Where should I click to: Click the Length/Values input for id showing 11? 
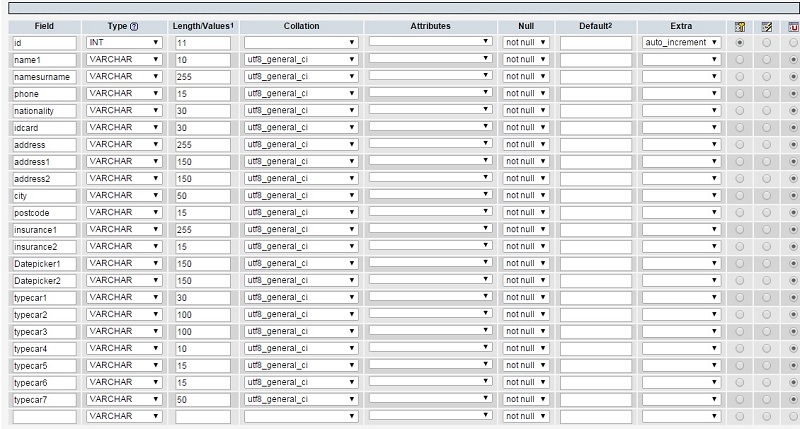coord(203,43)
